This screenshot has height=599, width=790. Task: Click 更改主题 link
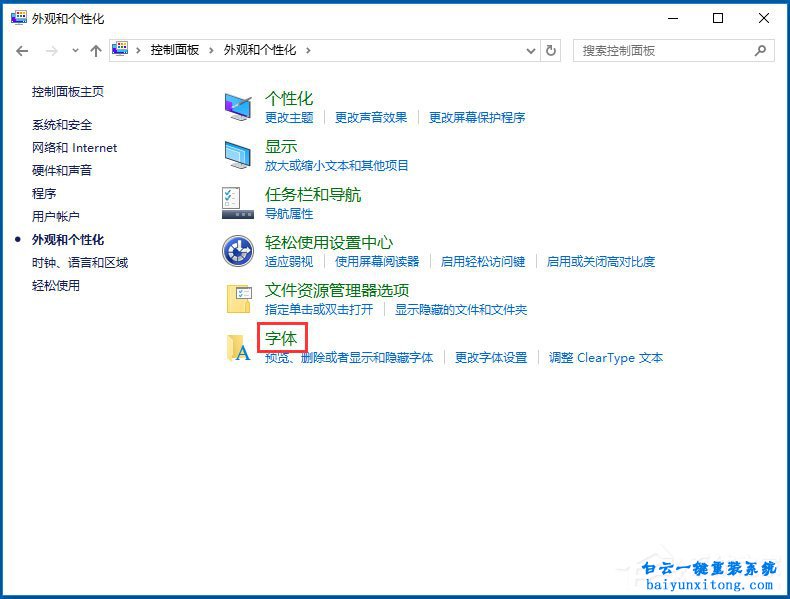point(289,117)
